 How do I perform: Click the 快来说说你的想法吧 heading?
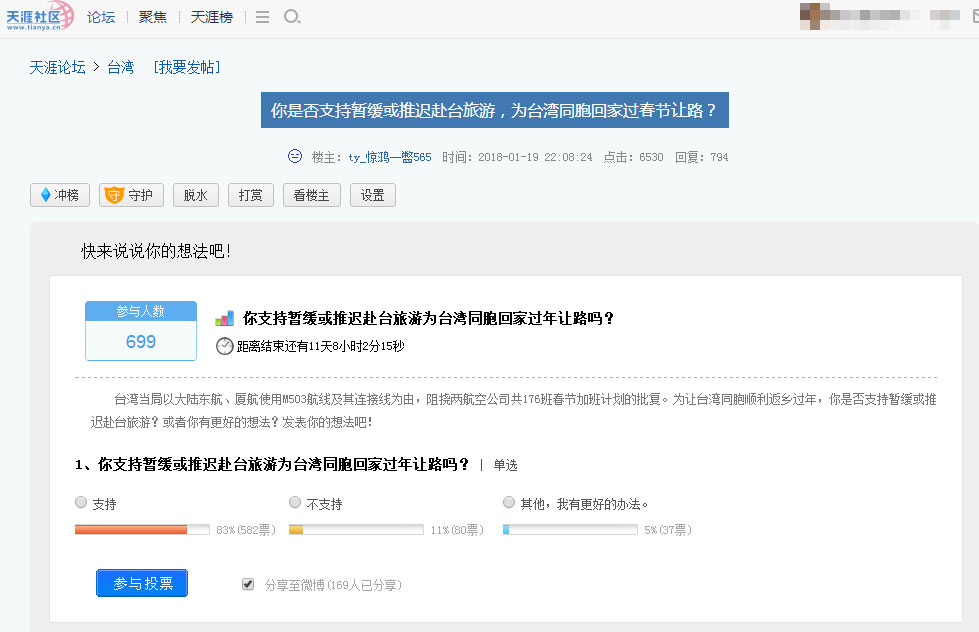156,251
